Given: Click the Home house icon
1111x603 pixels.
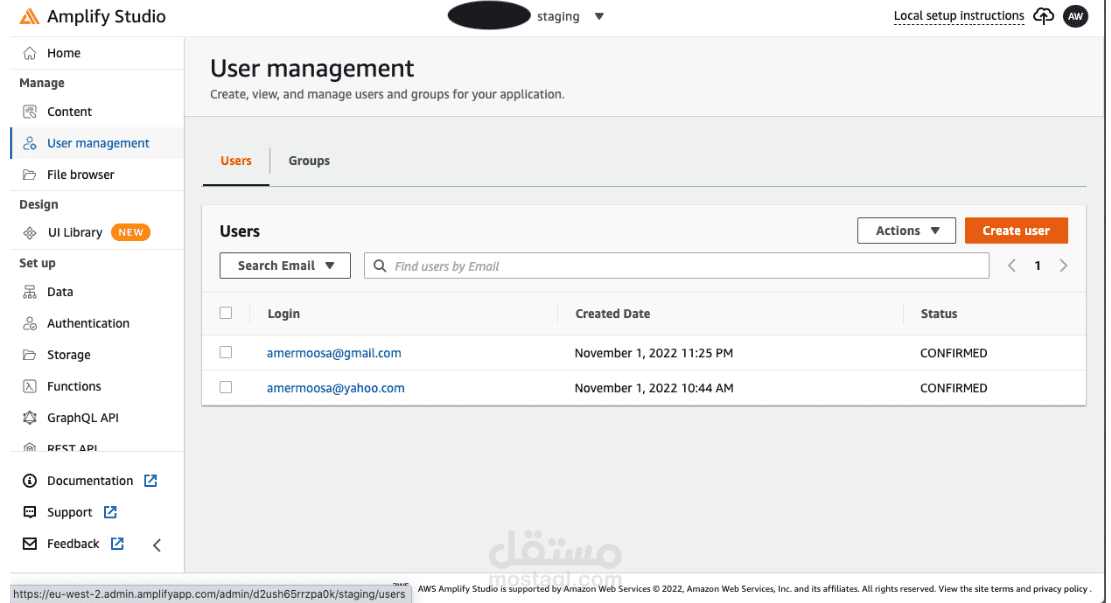Looking at the screenshot, I should 30,53.
